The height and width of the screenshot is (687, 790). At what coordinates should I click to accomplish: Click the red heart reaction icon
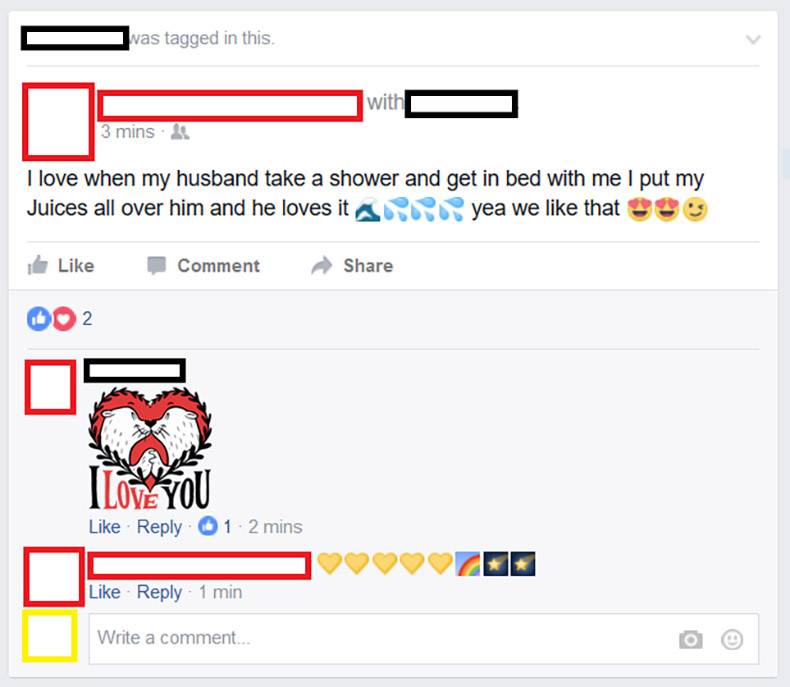tap(64, 318)
